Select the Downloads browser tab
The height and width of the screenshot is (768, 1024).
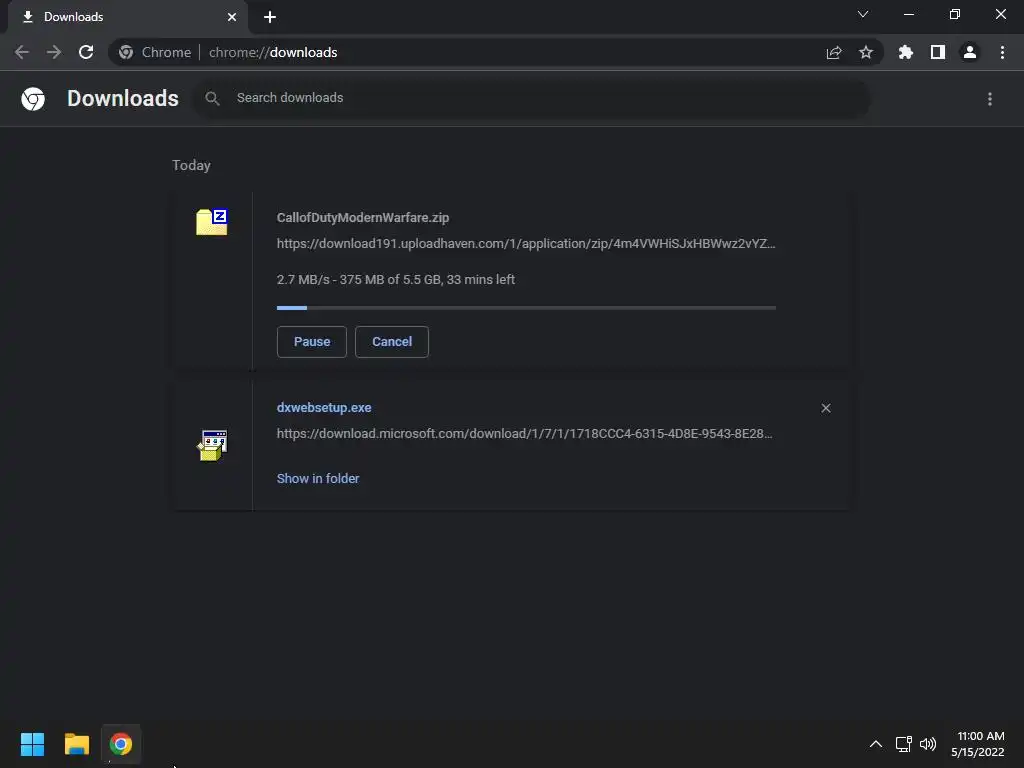tap(127, 17)
